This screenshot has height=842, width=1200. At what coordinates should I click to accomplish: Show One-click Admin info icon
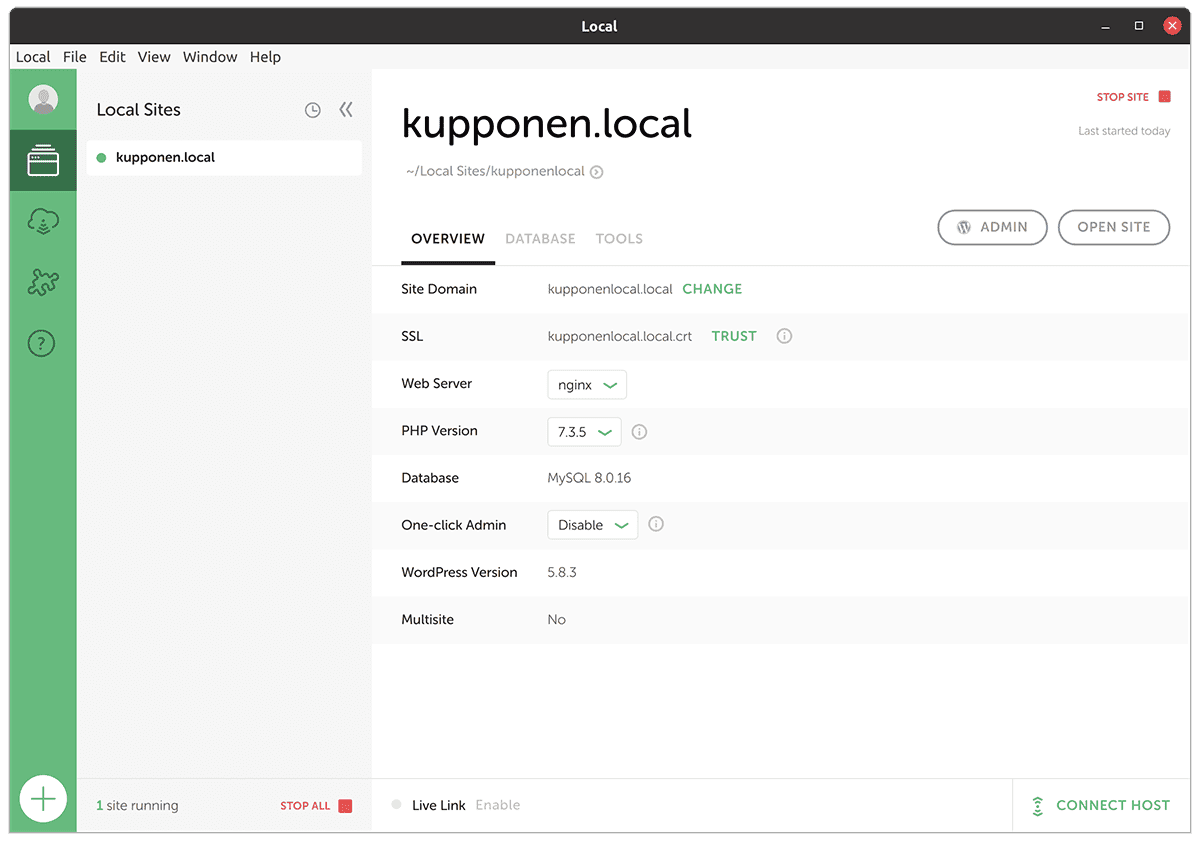(x=656, y=524)
